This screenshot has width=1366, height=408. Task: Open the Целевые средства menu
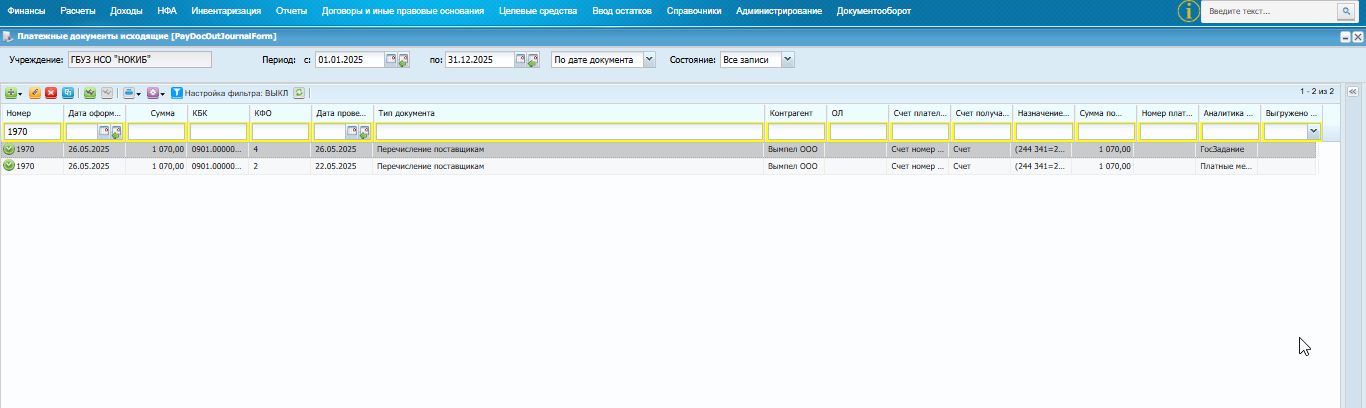pyautogui.click(x=538, y=10)
